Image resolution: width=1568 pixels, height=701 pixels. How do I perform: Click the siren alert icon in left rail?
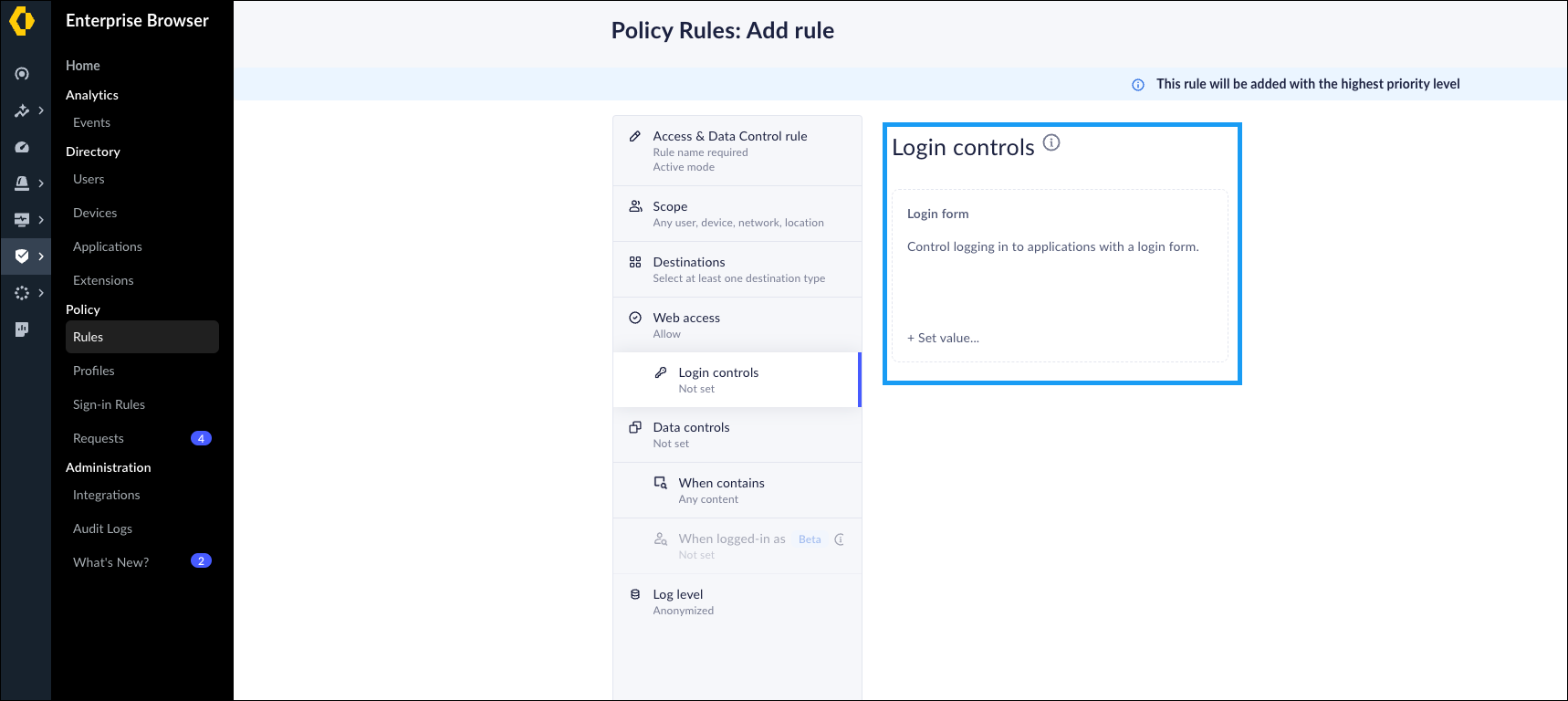point(22,183)
